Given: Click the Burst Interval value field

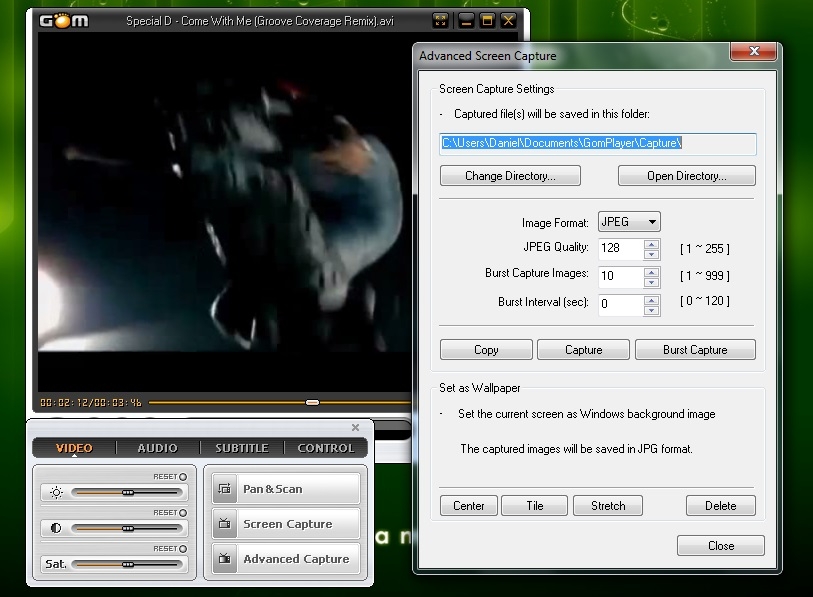Looking at the screenshot, I should coord(621,304).
